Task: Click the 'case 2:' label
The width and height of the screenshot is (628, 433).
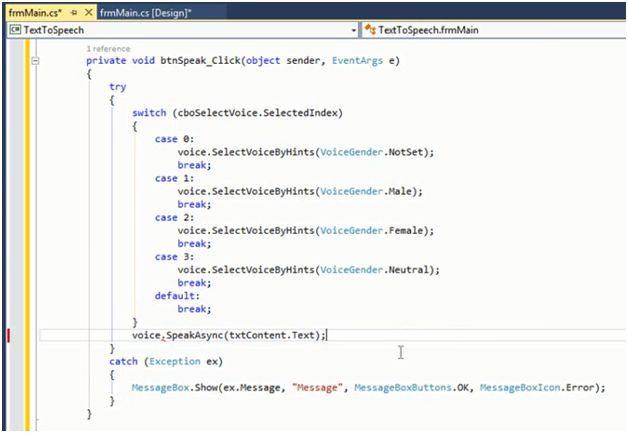Action: pos(174,218)
